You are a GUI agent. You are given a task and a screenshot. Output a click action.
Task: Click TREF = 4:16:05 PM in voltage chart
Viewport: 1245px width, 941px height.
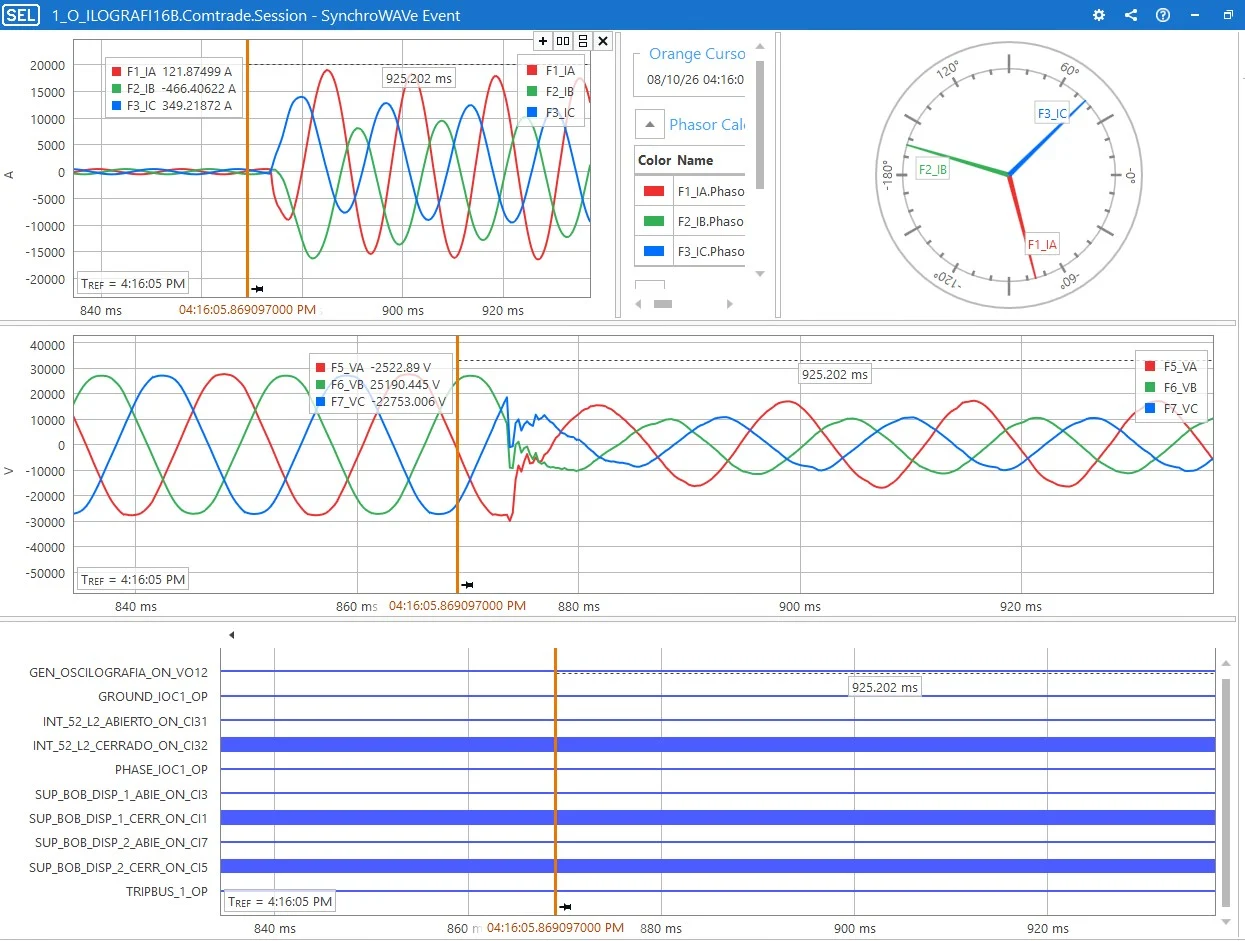coord(132,579)
